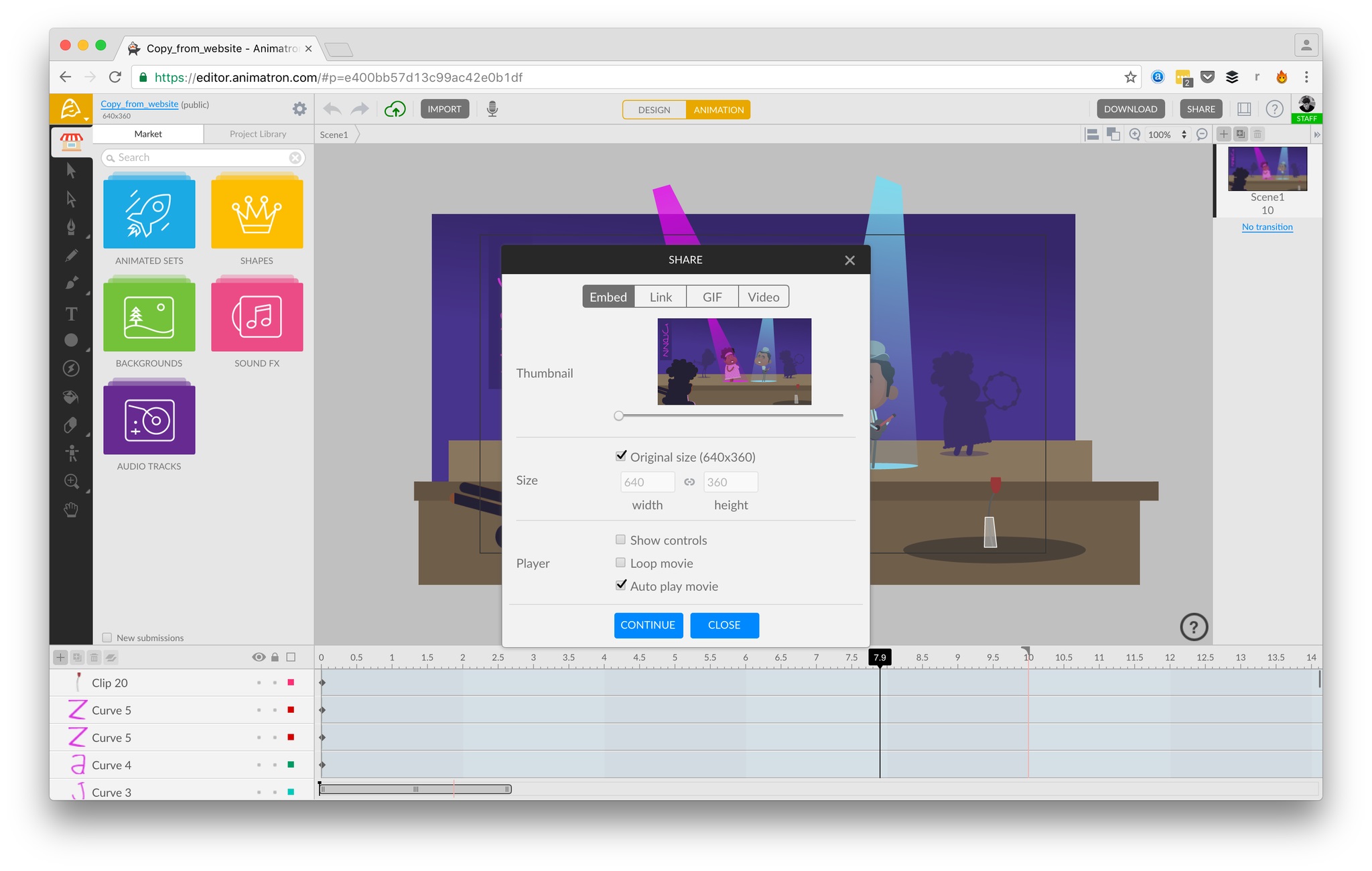Check the Loop movie option
The width and height of the screenshot is (1372, 871).
pos(620,563)
